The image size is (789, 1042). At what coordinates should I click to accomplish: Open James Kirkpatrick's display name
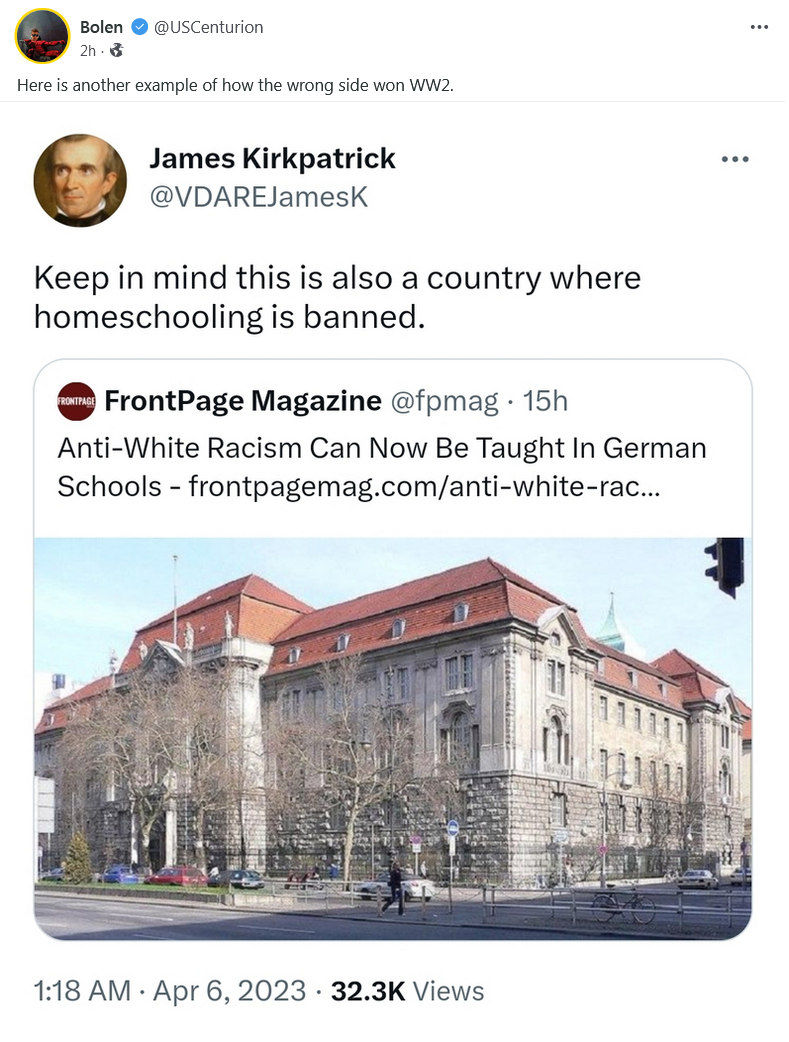(272, 159)
